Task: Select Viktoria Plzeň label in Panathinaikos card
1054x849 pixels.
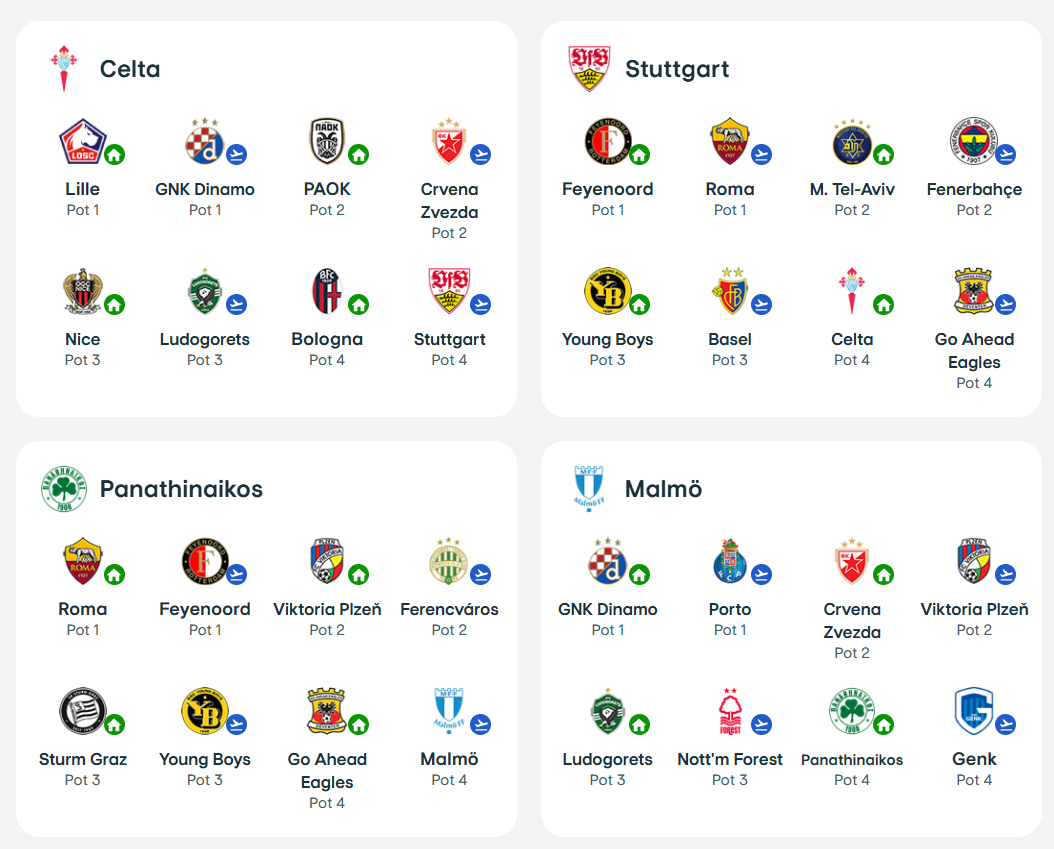Action: 327,609
